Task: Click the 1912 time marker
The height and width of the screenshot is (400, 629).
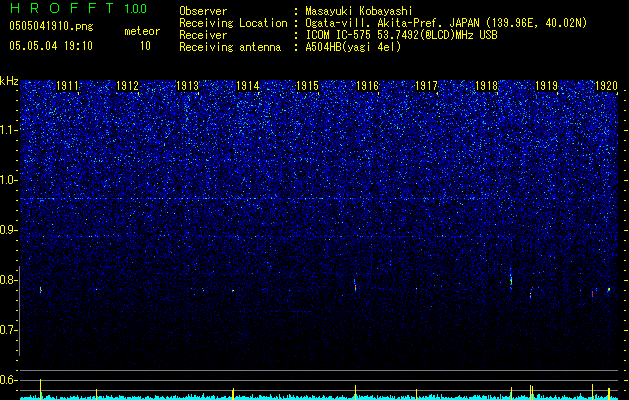Action: point(127,86)
